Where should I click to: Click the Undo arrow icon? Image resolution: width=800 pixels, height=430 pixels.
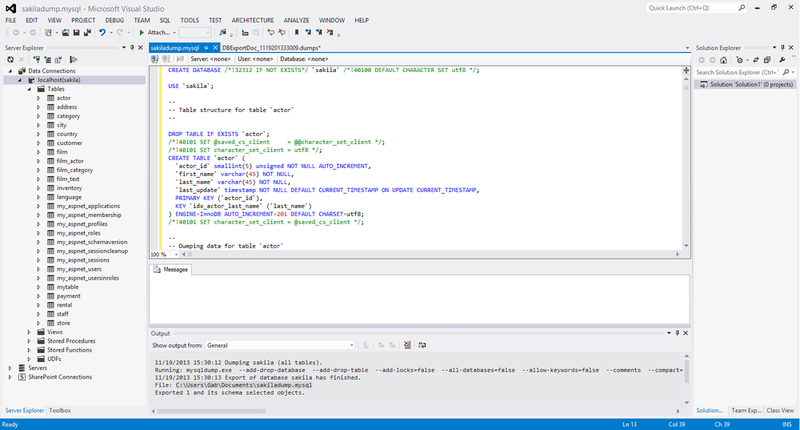tap(103, 33)
